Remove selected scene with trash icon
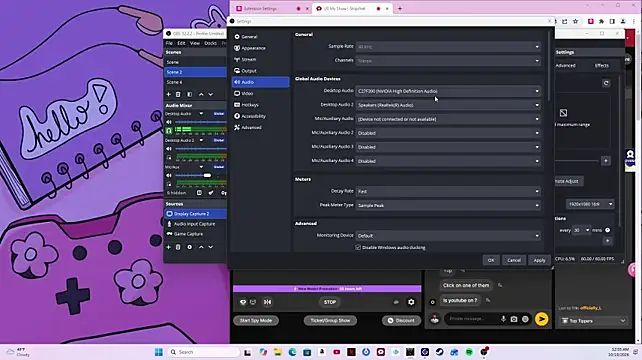Viewport: 642px width, 360px height. pos(178,95)
